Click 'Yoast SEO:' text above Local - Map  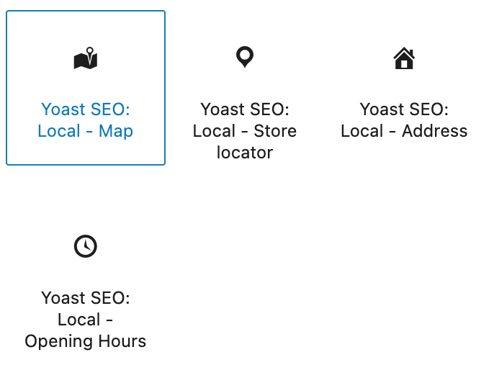click(85, 109)
